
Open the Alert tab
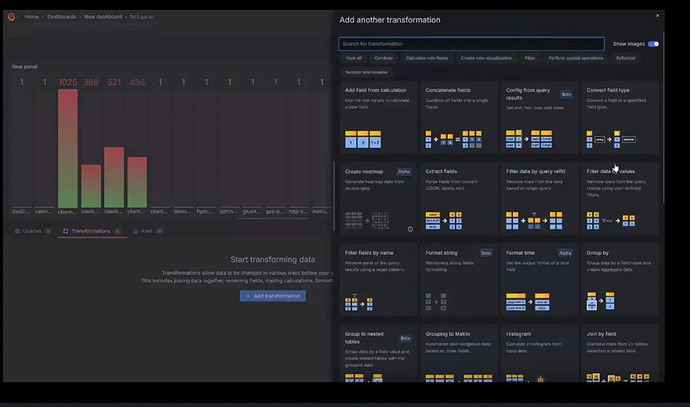(145, 231)
